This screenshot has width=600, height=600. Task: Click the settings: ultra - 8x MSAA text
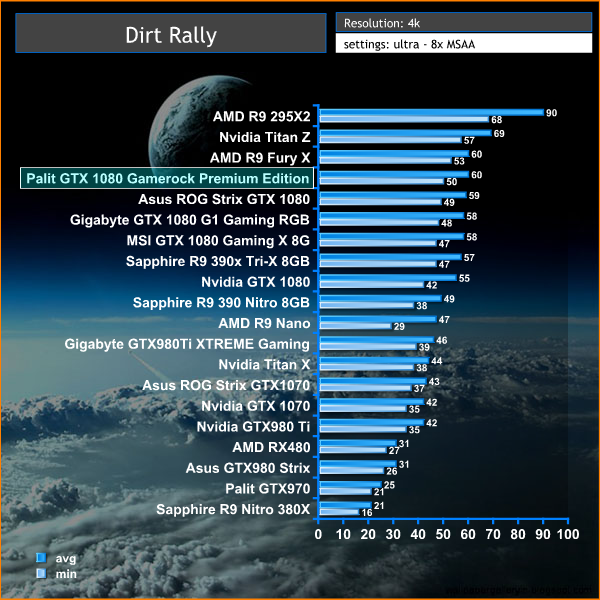[x=409, y=44]
